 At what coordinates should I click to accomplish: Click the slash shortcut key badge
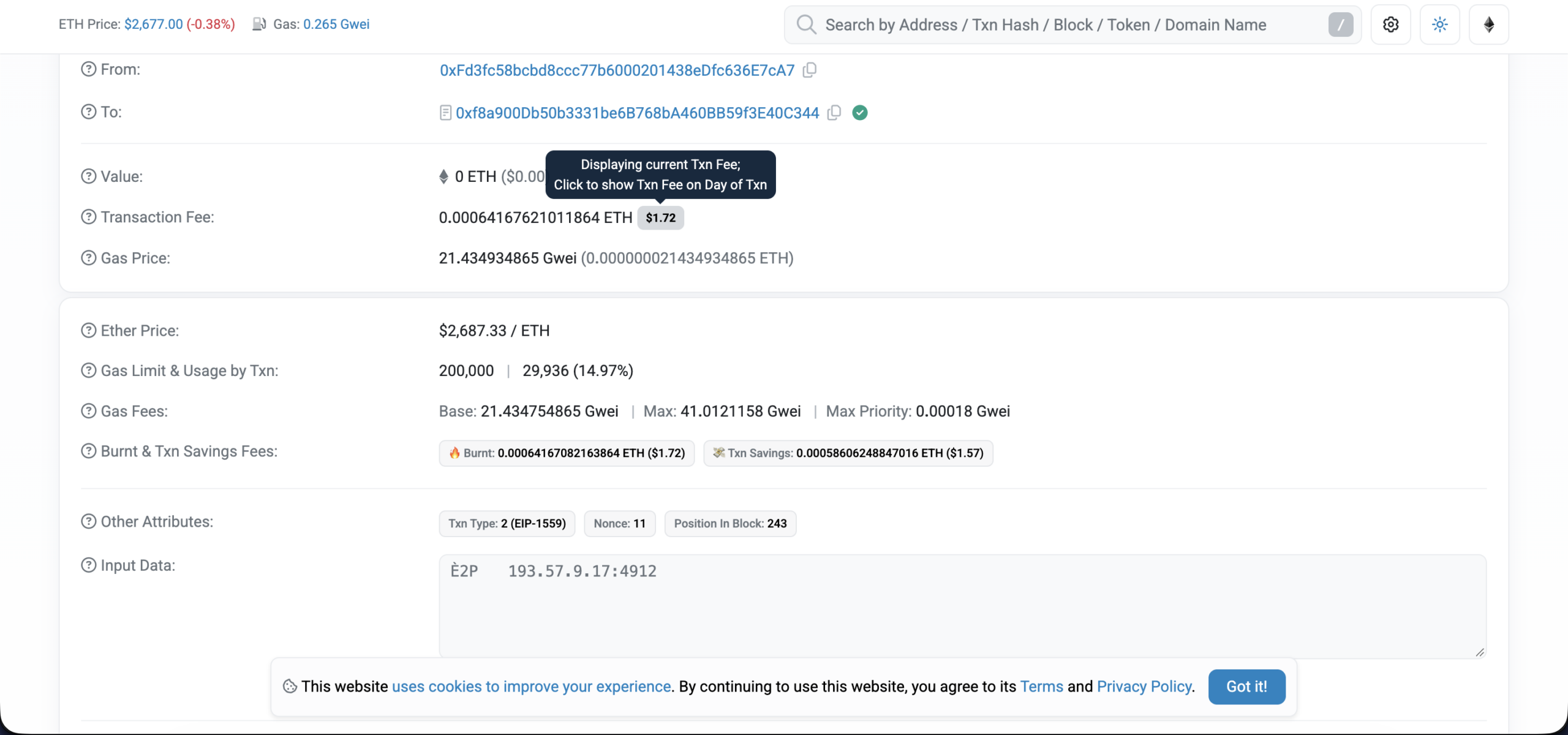tap(1341, 24)
